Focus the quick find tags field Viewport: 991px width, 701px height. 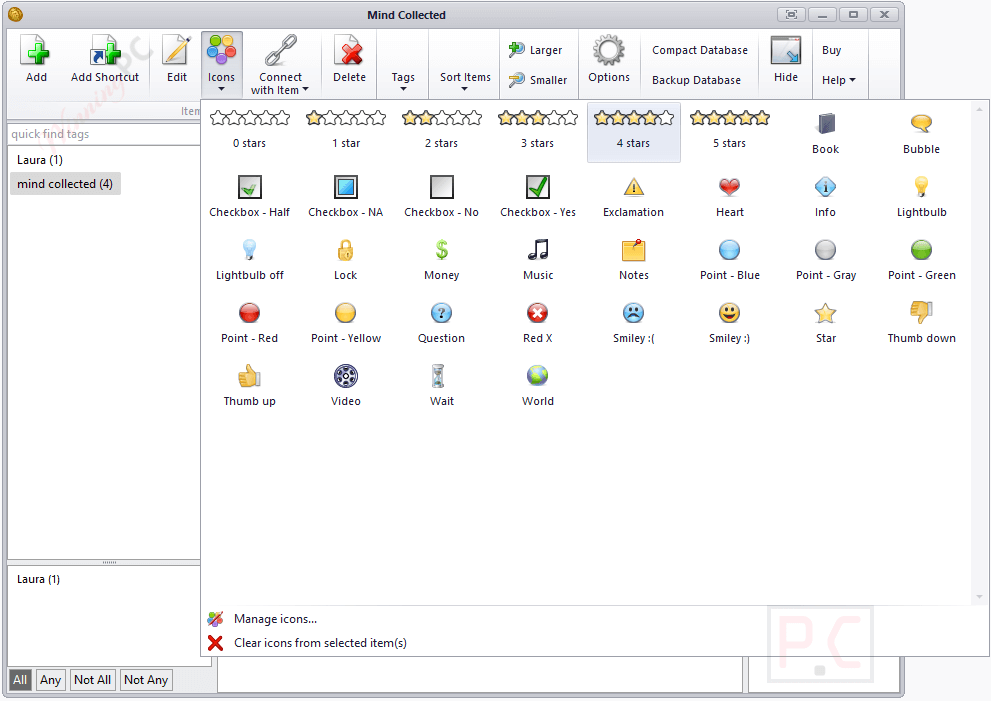(104, 134)
